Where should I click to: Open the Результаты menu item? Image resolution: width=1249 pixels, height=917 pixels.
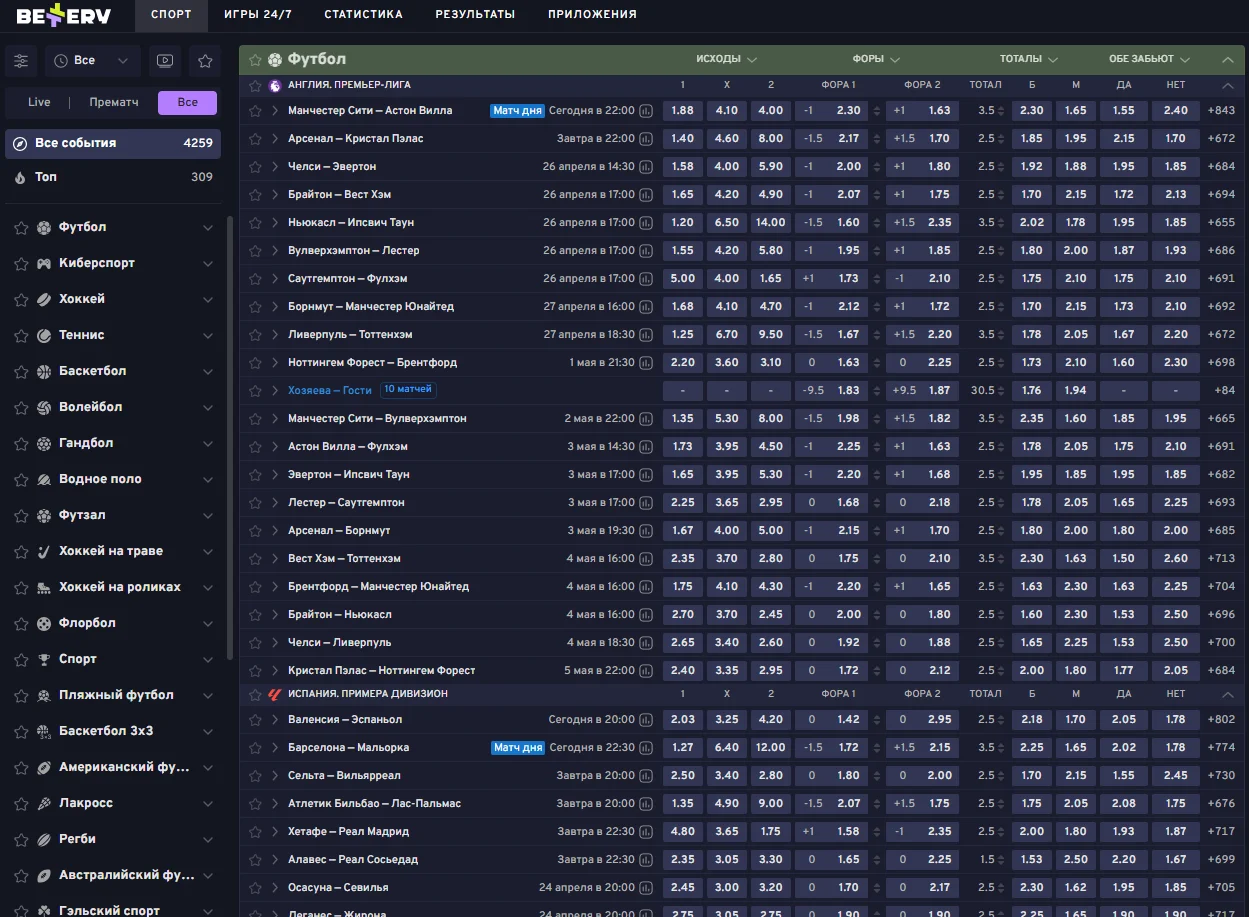475,15
